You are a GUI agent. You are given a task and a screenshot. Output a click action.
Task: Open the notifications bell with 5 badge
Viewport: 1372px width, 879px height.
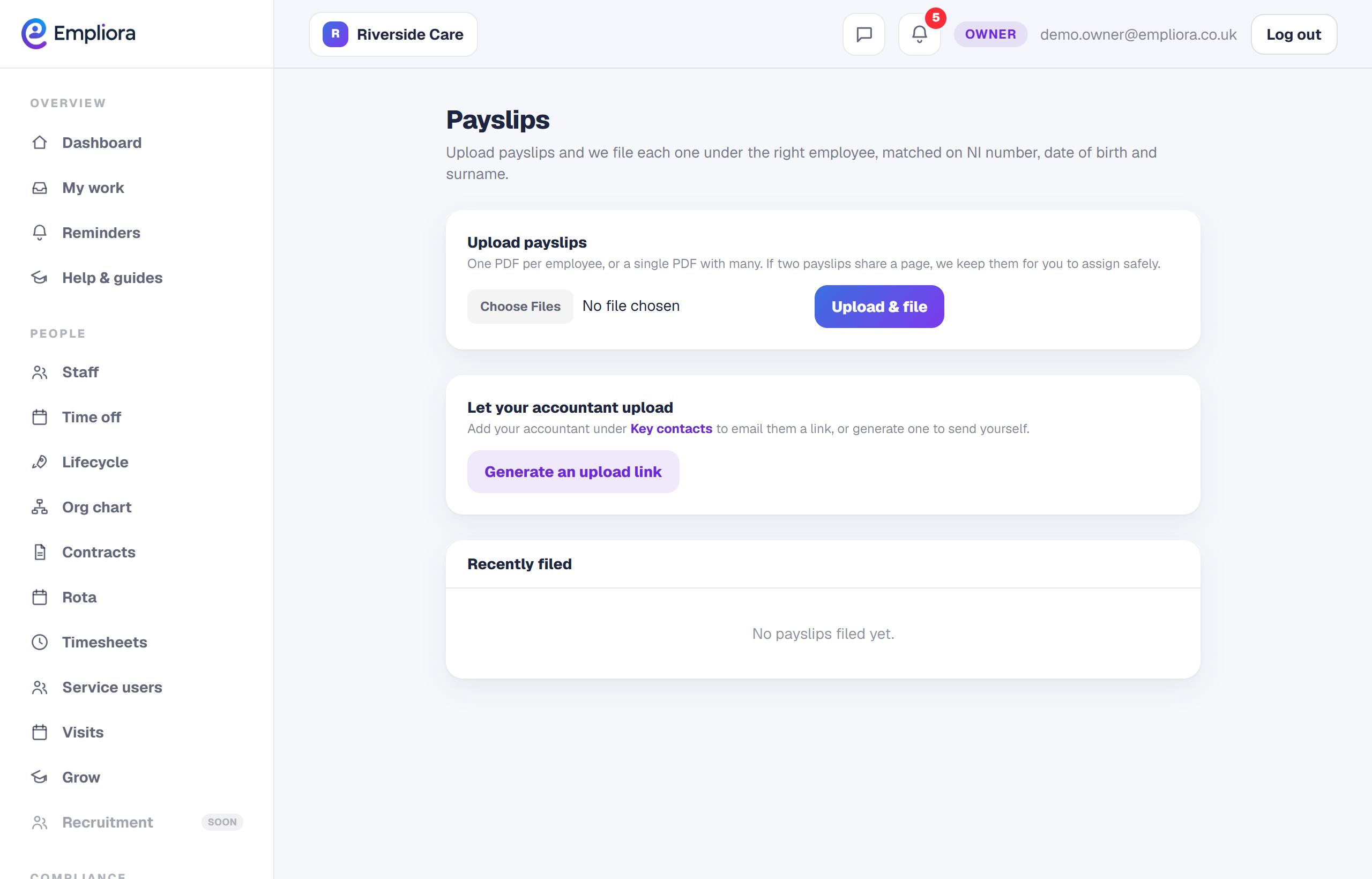pyautogui.click(x=919, y=34)
